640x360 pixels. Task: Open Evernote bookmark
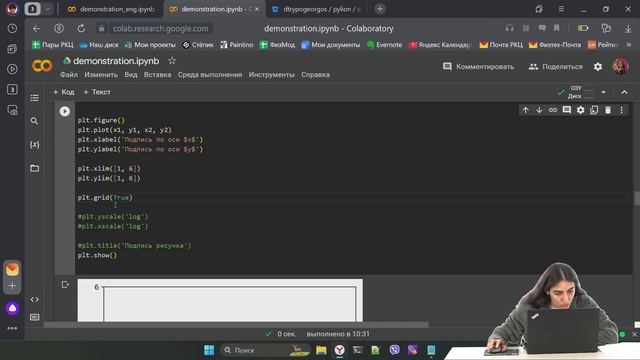pyautogui.click(x=384, y=44)
